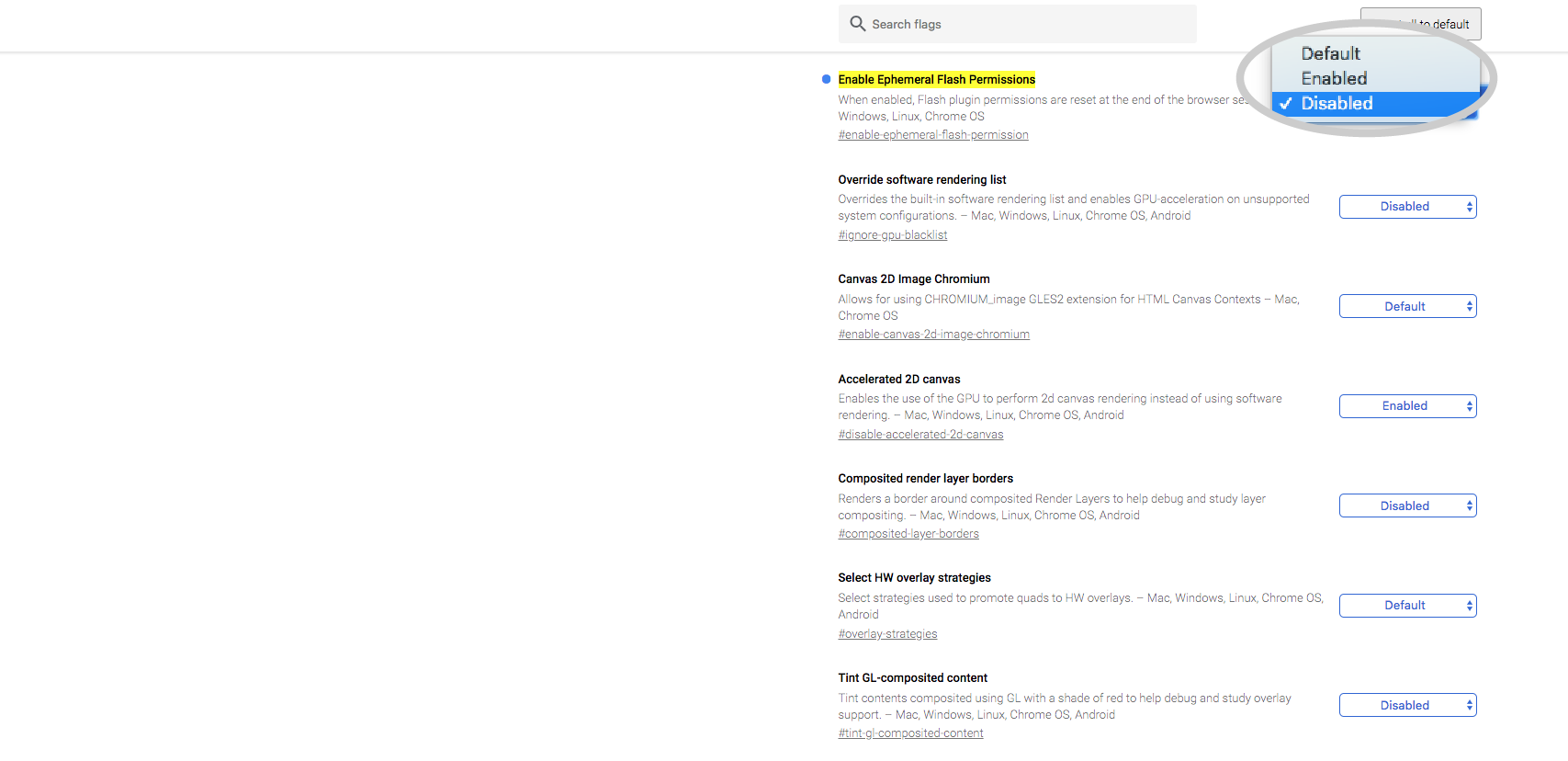
Task: Click the Select HW overlay strategies heading
Action: click(914, 578)
